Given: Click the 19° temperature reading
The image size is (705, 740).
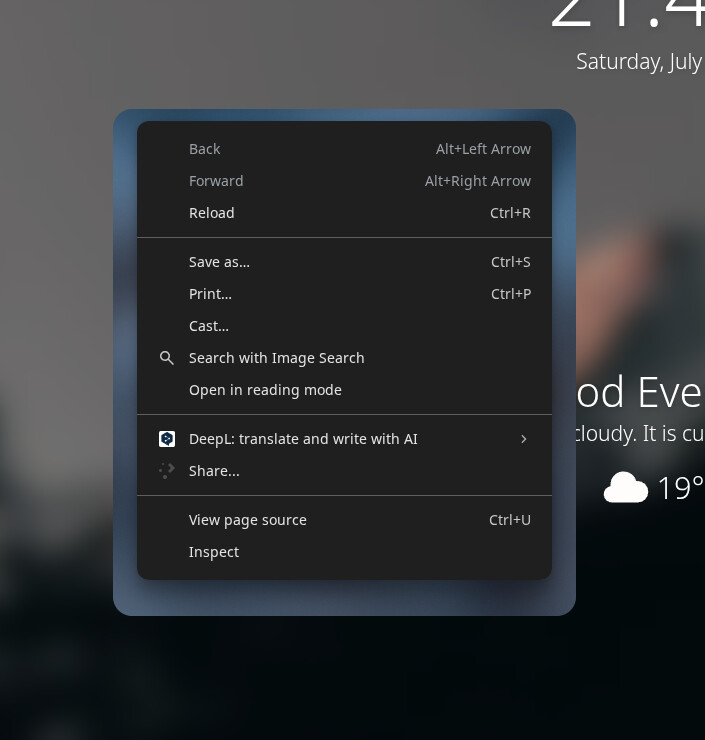Looking at the screenshot, I should click(x=680, y=488).
